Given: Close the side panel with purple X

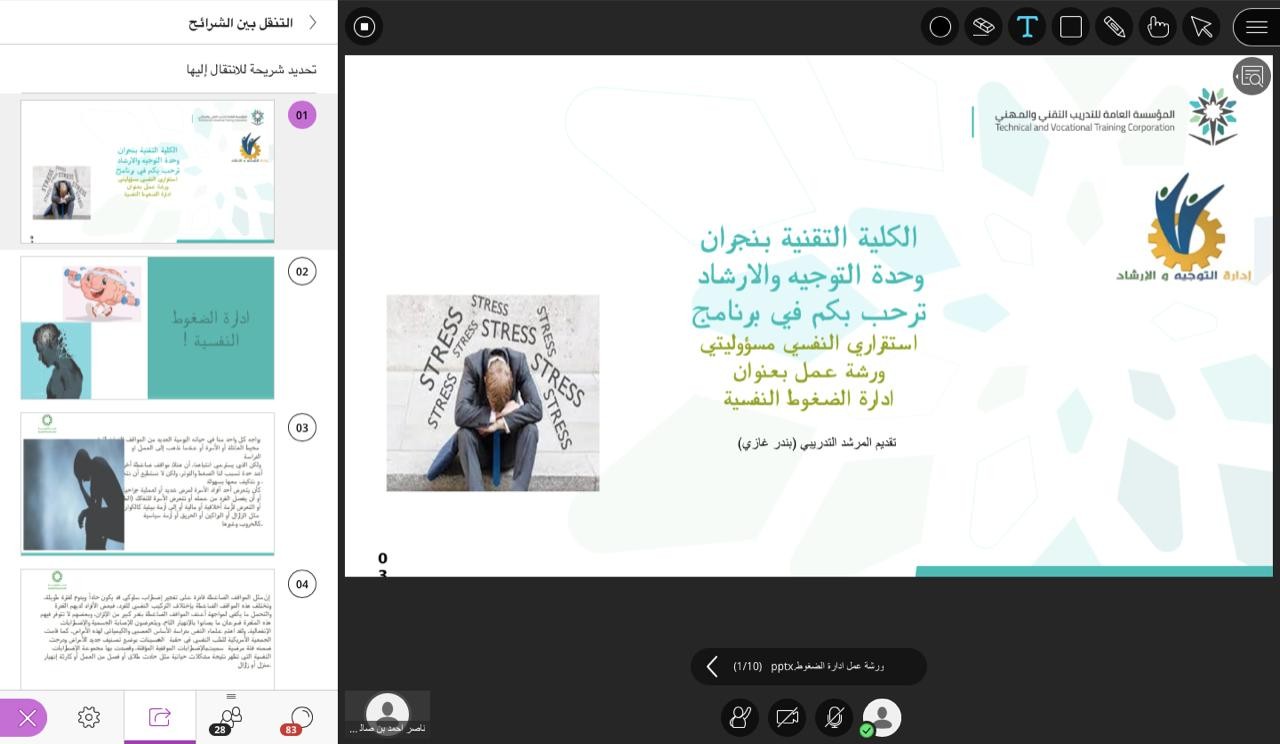Looking at the screenshot, I should 26,717.
